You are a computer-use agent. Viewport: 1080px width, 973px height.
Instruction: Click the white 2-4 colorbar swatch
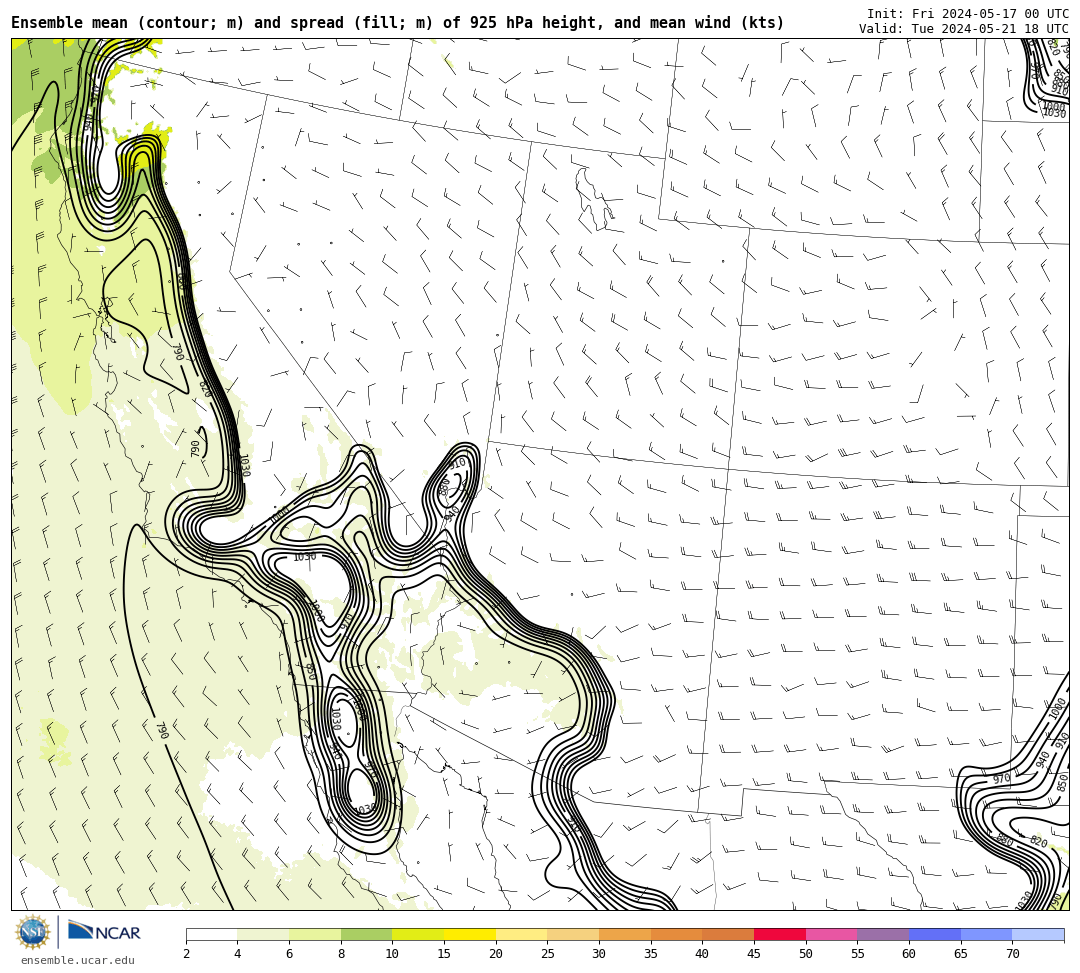[211, 934]
